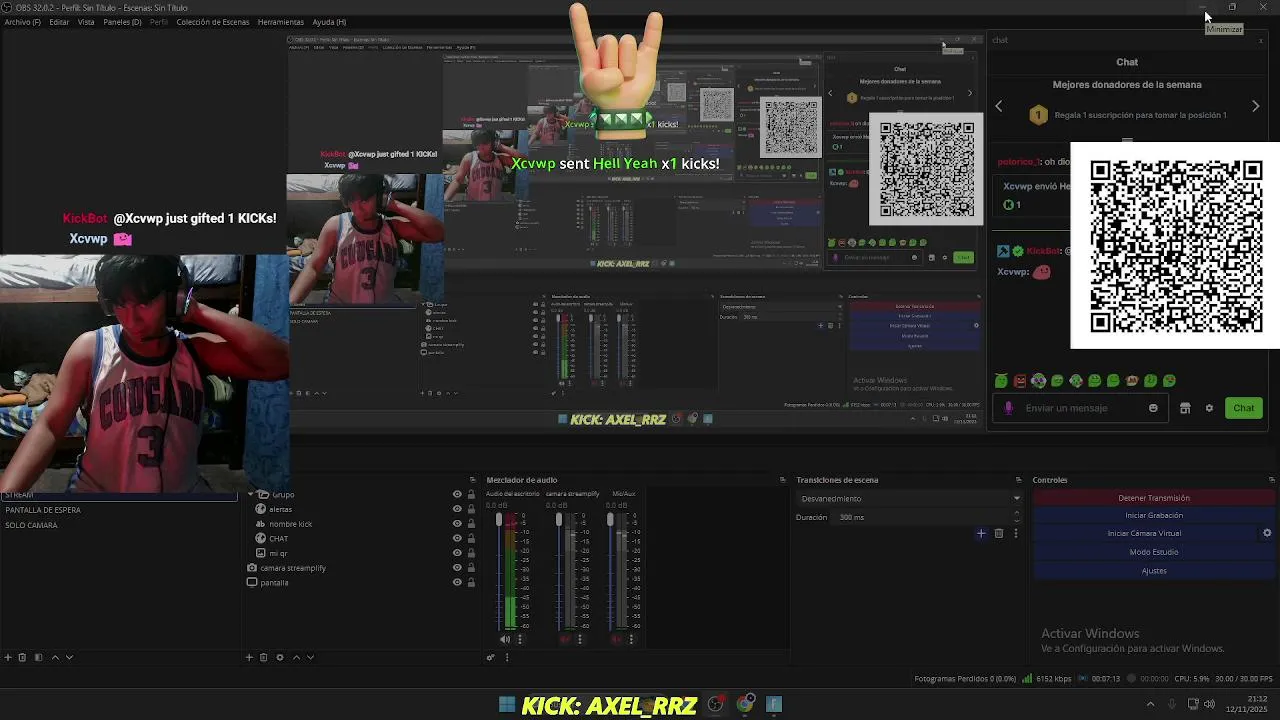The image size is (1280, 720).
Task: Open the Editar menu
Action: (x=59, y=22)
